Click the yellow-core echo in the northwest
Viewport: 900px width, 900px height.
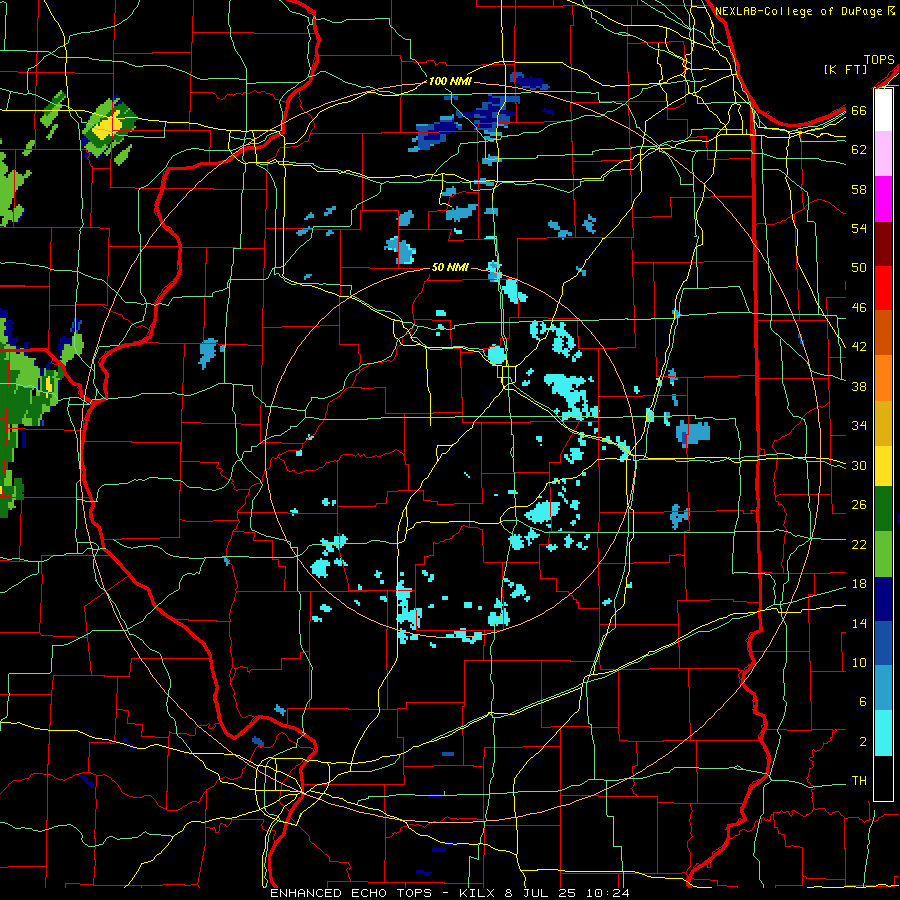click(x=109, y=126)
